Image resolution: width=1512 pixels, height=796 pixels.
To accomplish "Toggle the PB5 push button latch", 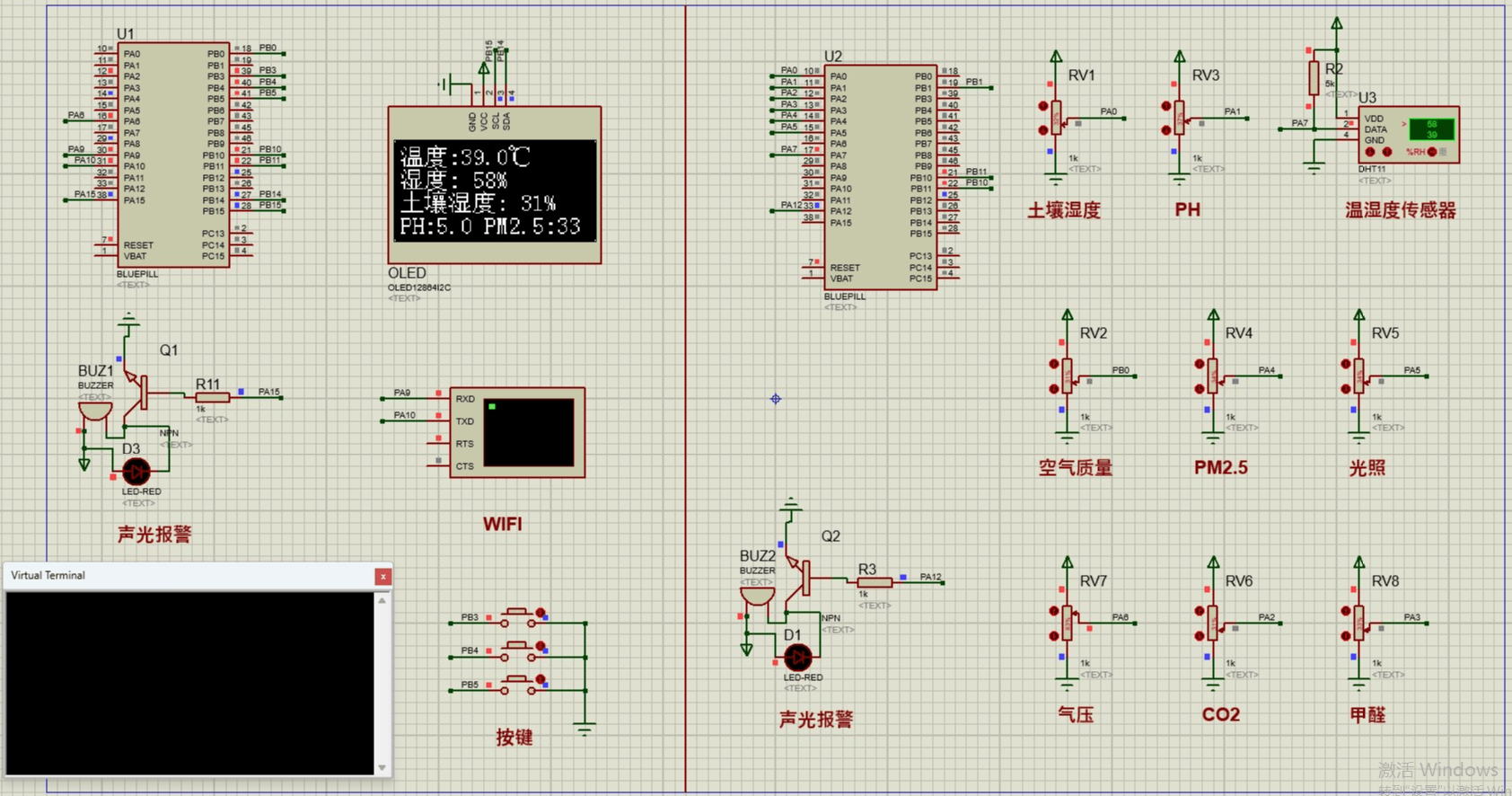I will [x=541, y=680].
